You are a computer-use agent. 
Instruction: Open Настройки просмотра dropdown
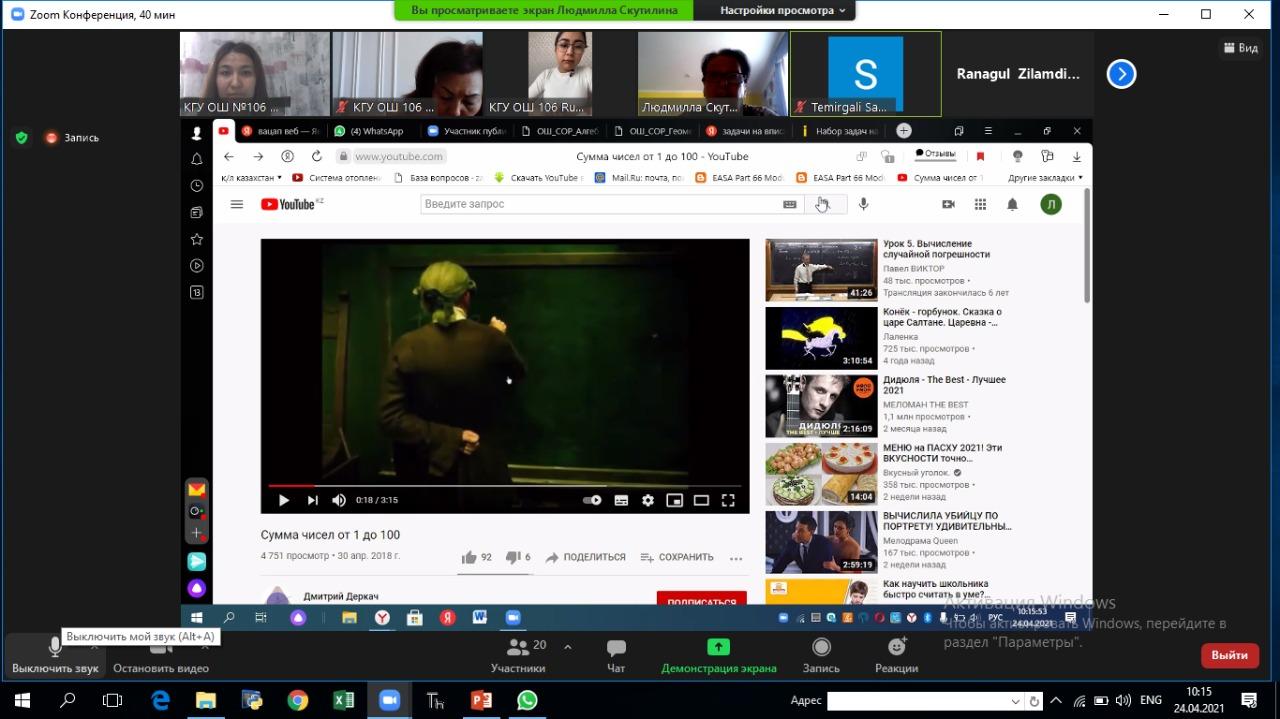pos(782,10)
